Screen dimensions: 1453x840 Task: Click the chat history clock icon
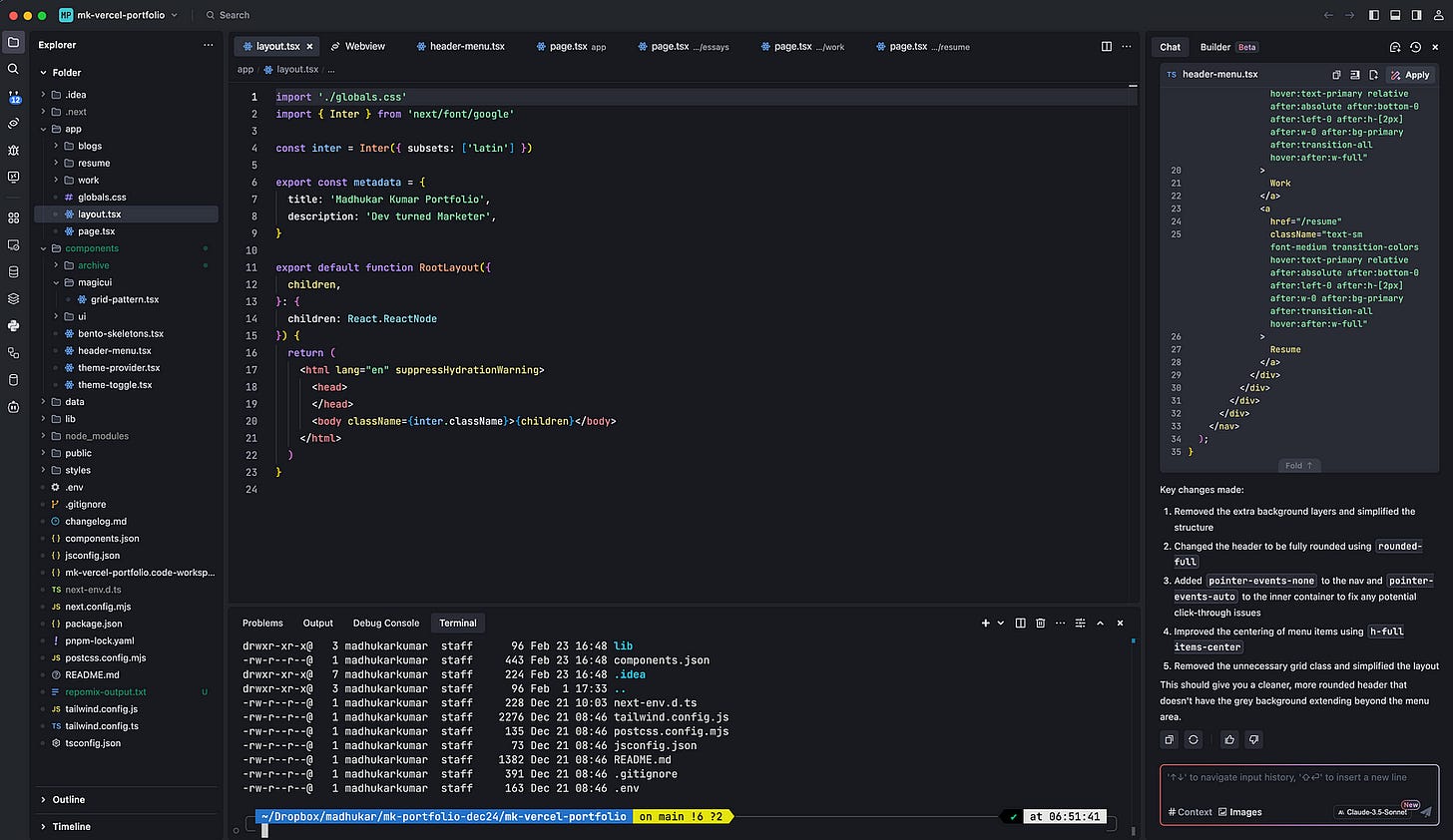1415,47
